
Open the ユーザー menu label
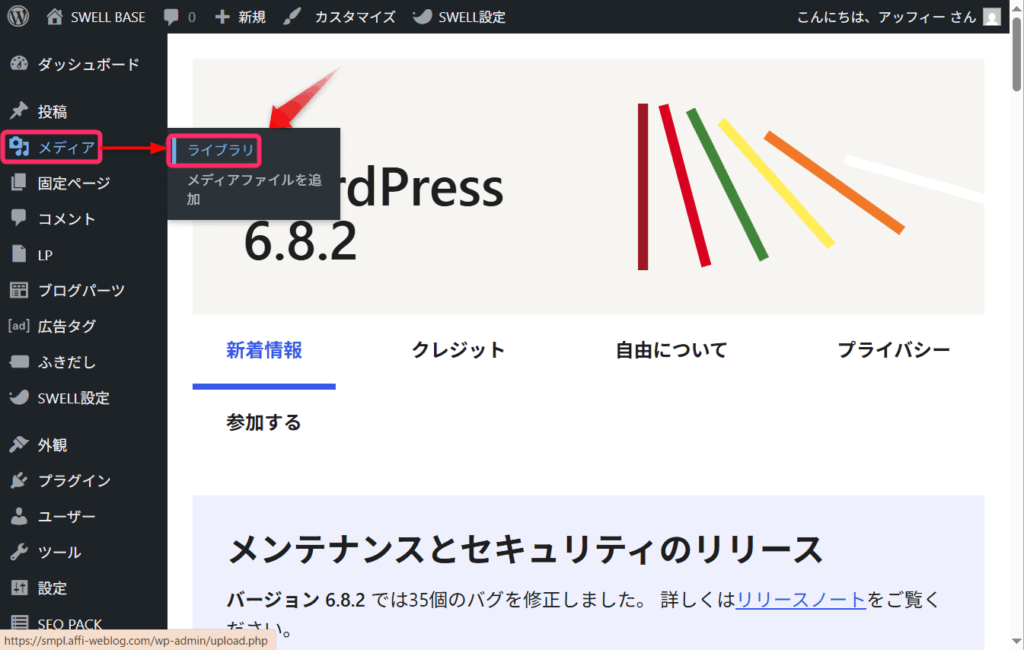point(67,517)
